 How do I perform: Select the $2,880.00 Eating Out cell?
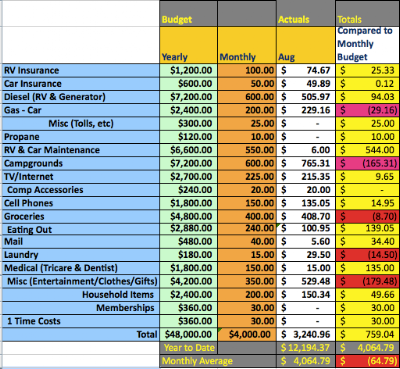coord(189,229)
